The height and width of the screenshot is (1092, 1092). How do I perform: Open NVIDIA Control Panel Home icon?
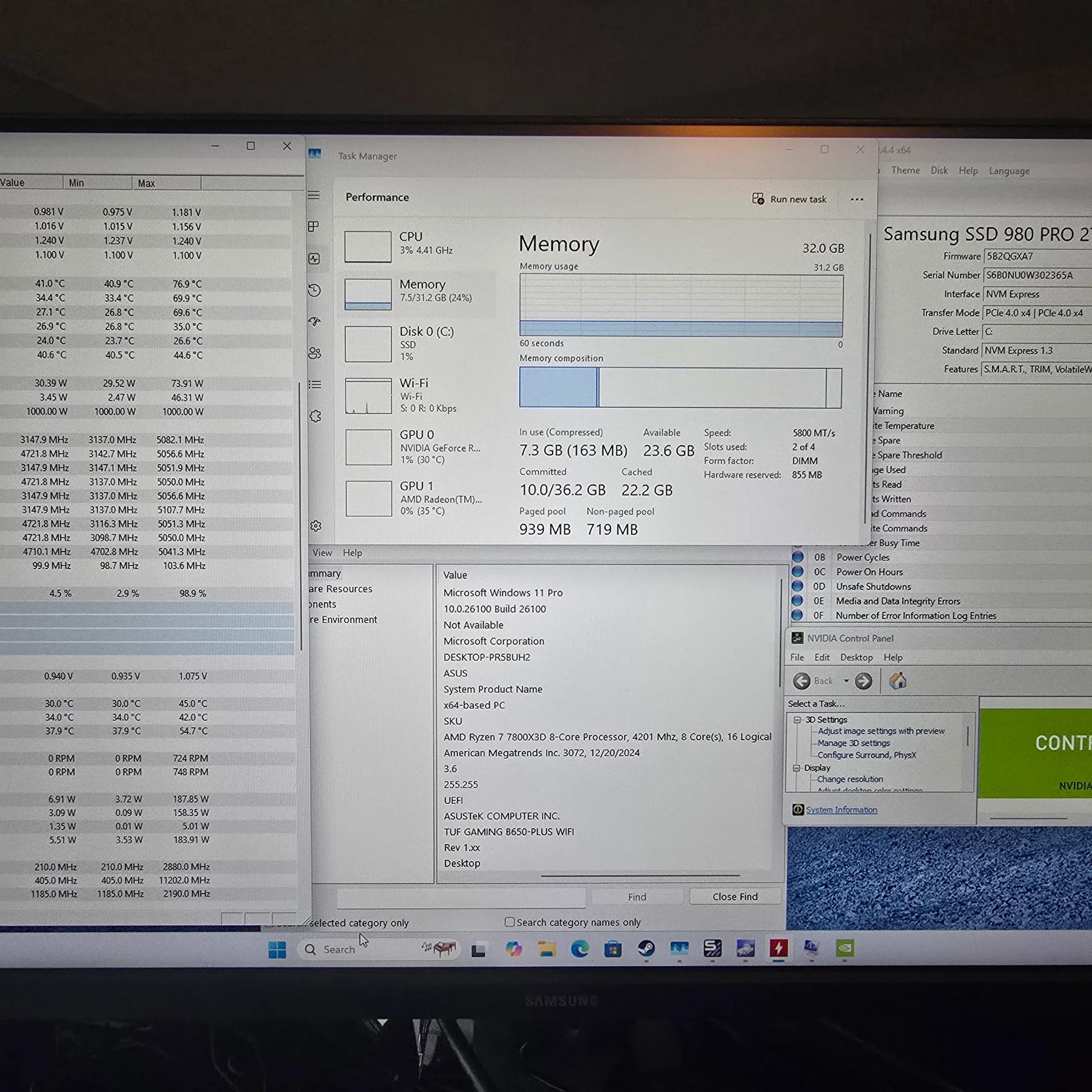897,680
